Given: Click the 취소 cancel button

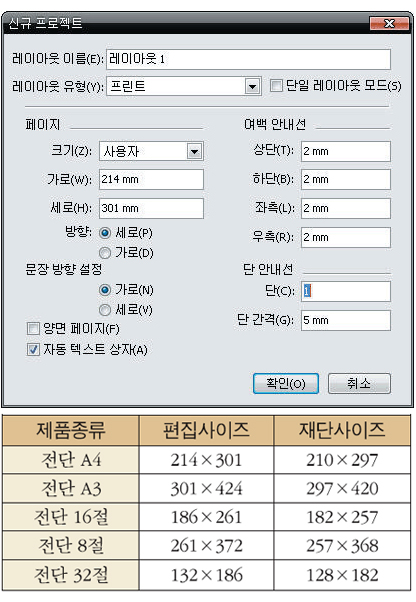Looking at the screenshot, I should point(359,384).
